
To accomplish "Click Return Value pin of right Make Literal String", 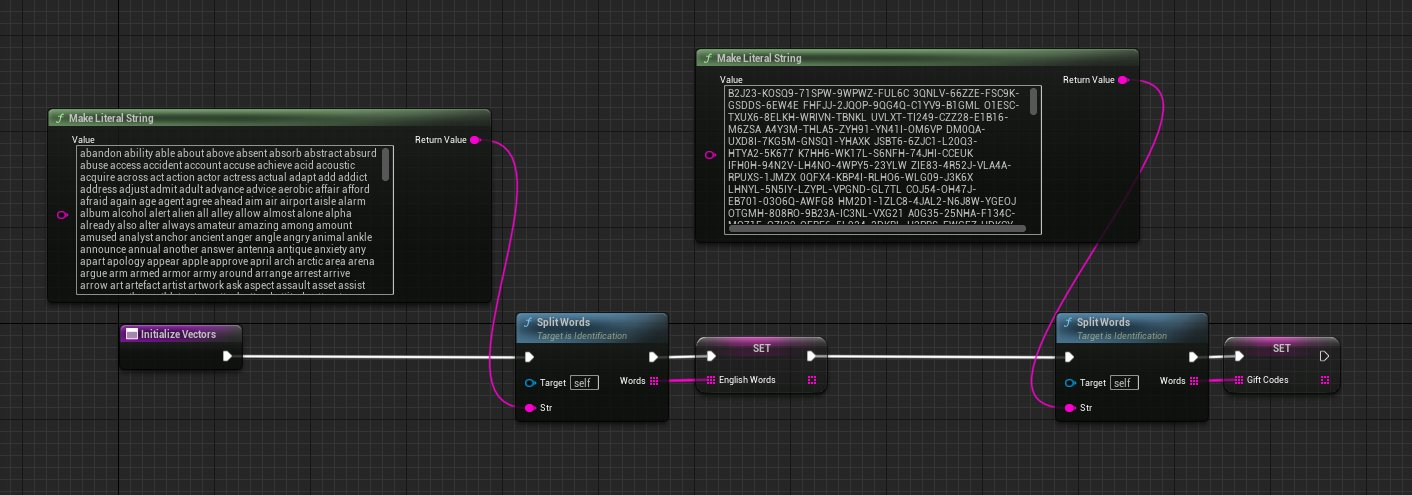I will 1122,80.
